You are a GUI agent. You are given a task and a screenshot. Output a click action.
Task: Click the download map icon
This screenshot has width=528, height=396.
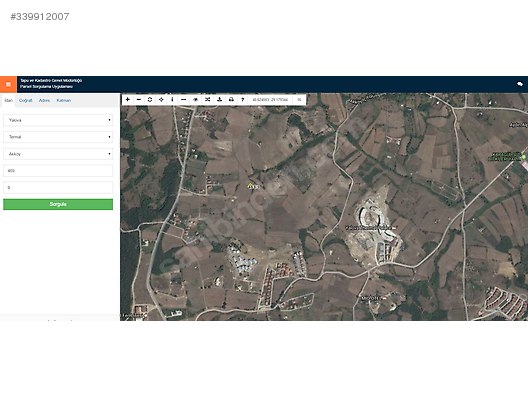tap(219, 99)
